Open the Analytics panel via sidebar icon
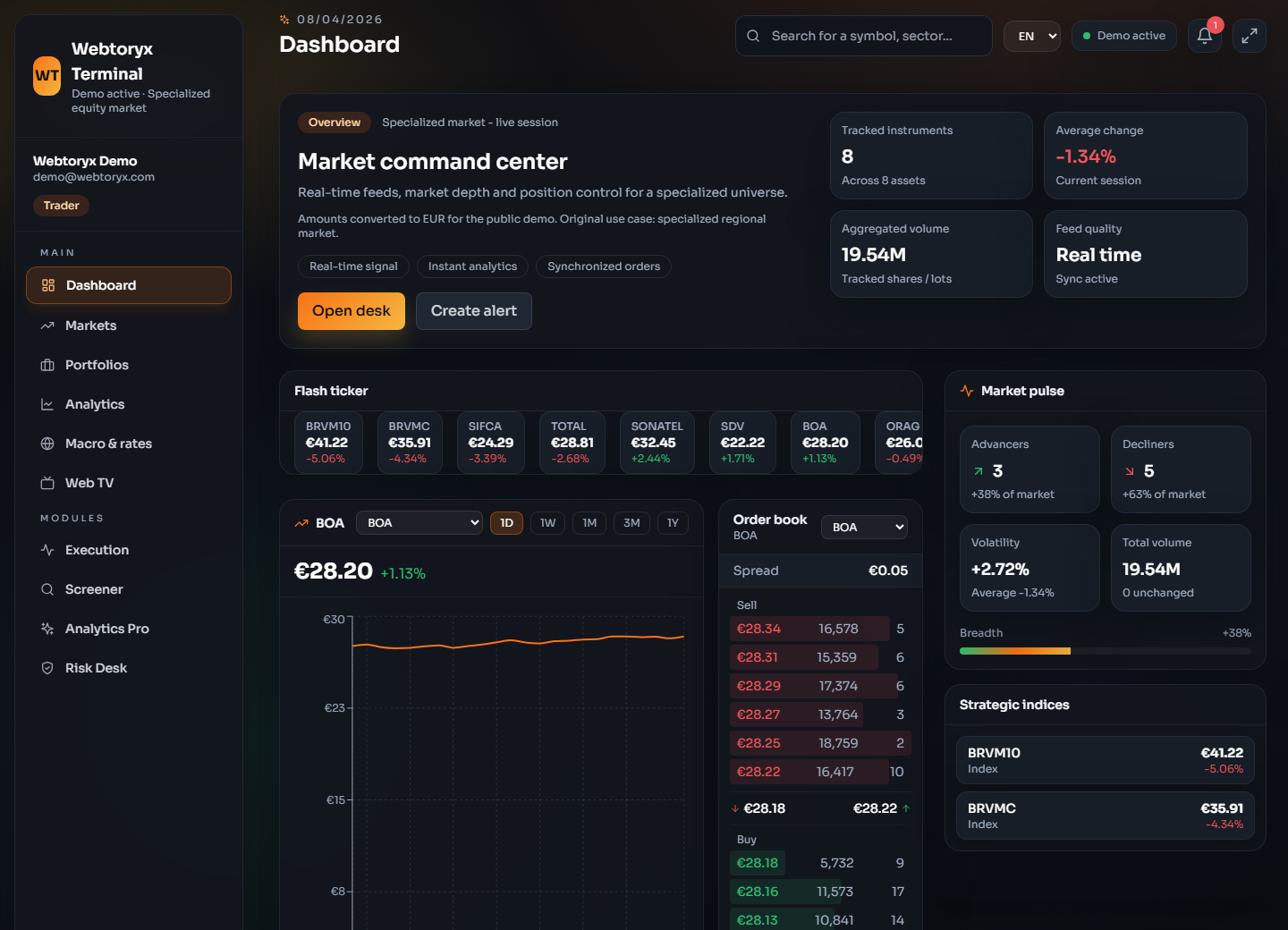Image resolution: width=1288 pixels, height=930 pixels. (48, 404)
